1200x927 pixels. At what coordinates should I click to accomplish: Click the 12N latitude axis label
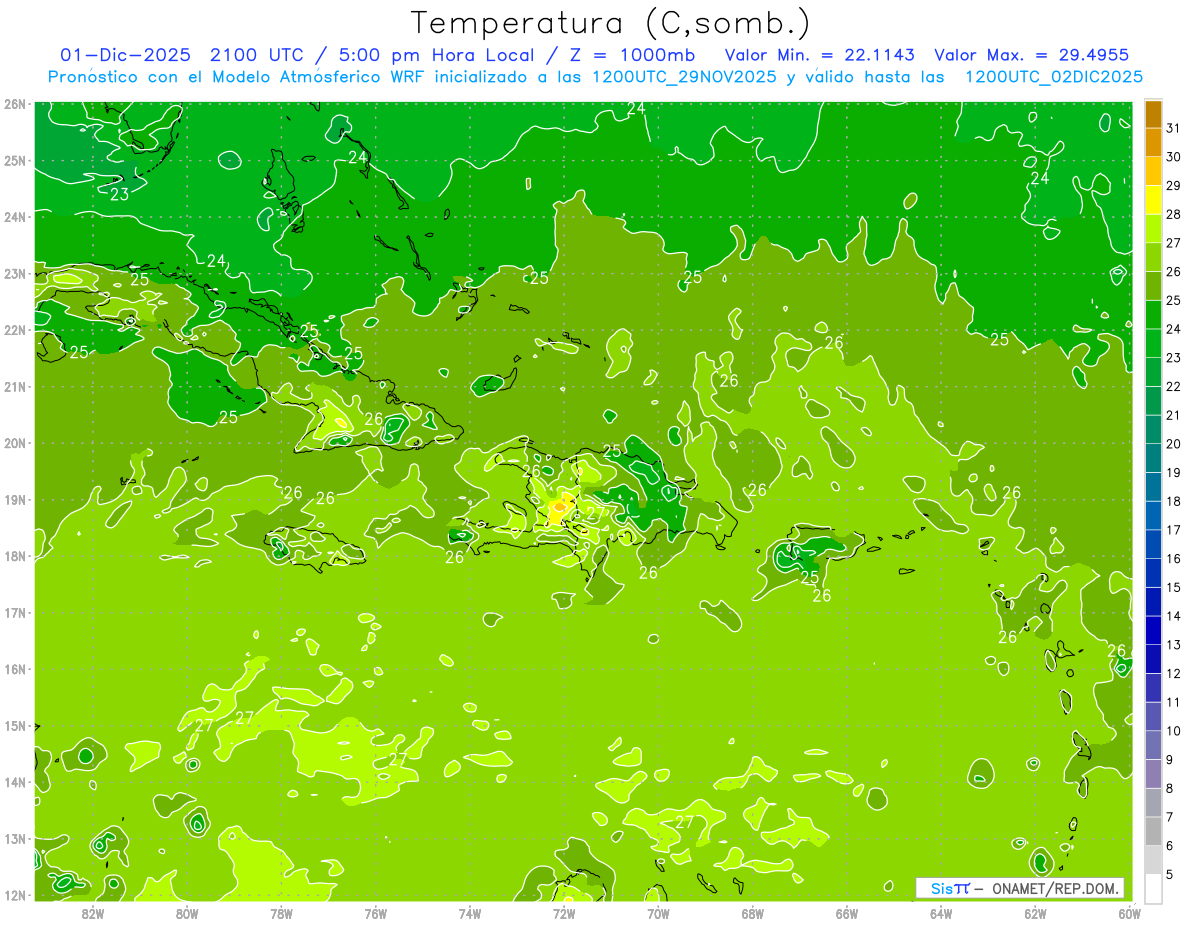coord(14,895)
